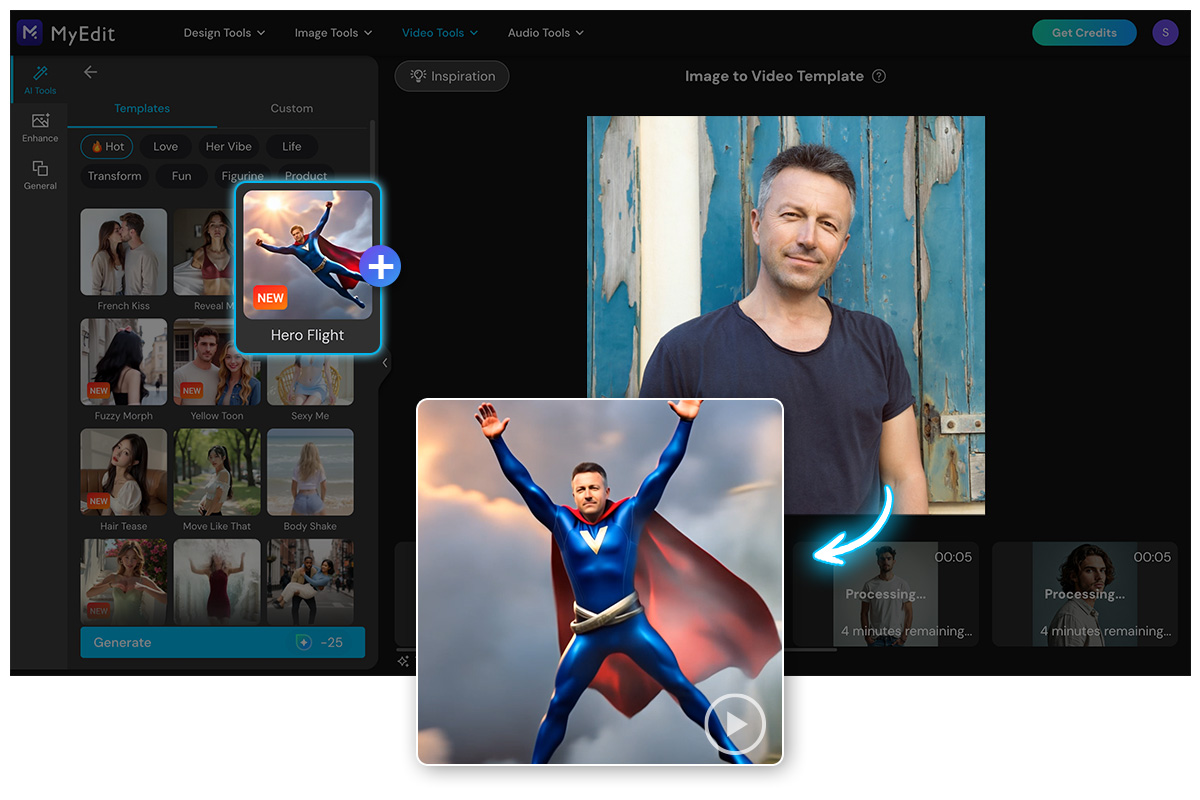Click the back arrow in the templates panel
The width and height of the screenshot is (1200, 800).
(x=90, y=72)
